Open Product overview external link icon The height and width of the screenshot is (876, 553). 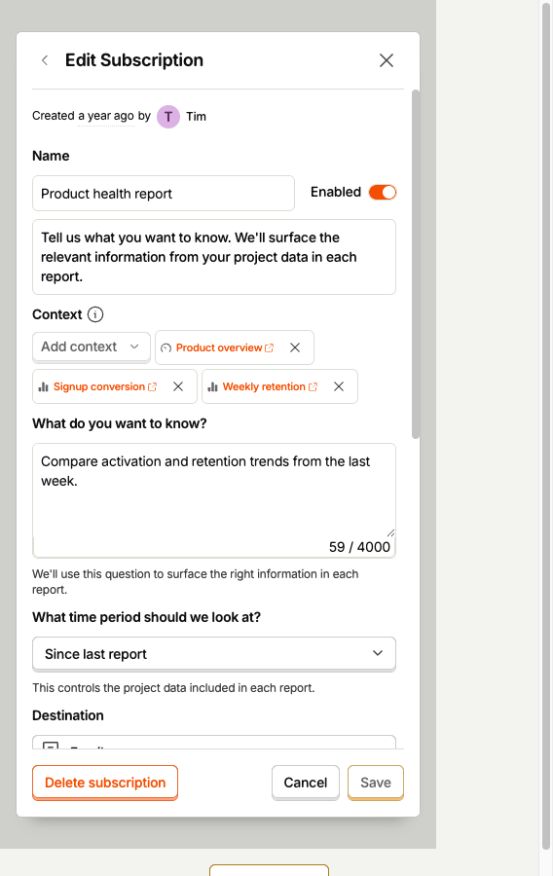(269, 347)
